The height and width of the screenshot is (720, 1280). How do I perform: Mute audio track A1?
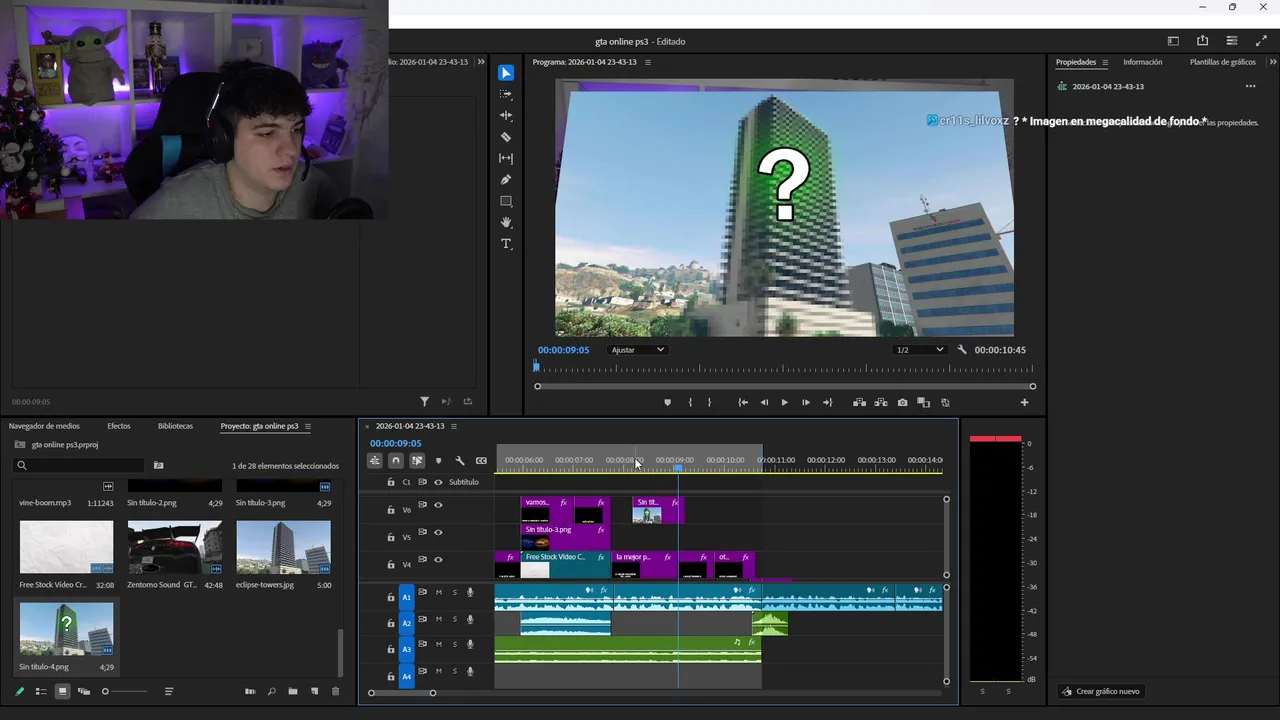click(438, 593)
